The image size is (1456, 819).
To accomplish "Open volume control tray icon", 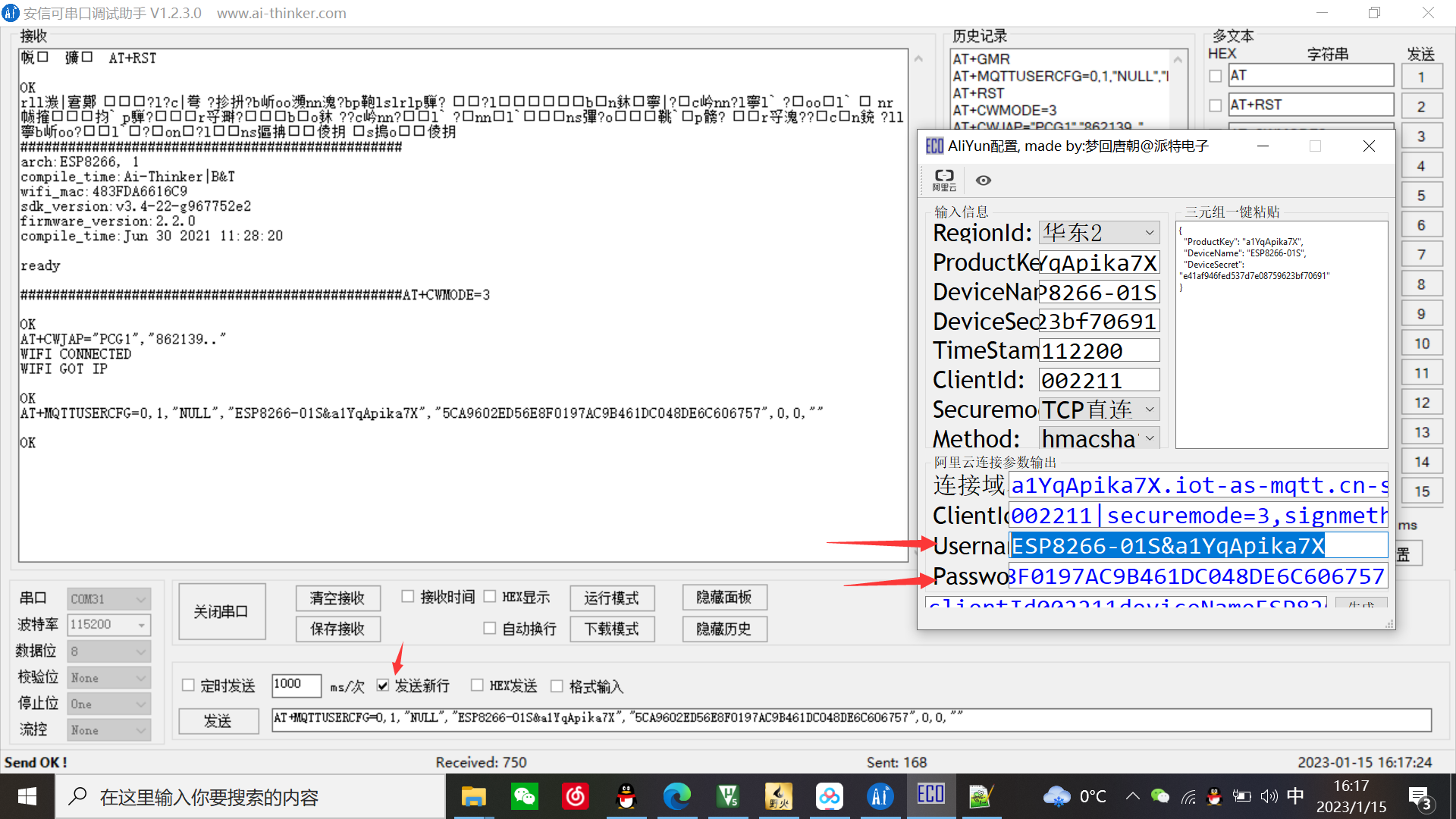I will [x=1269, y=796].
